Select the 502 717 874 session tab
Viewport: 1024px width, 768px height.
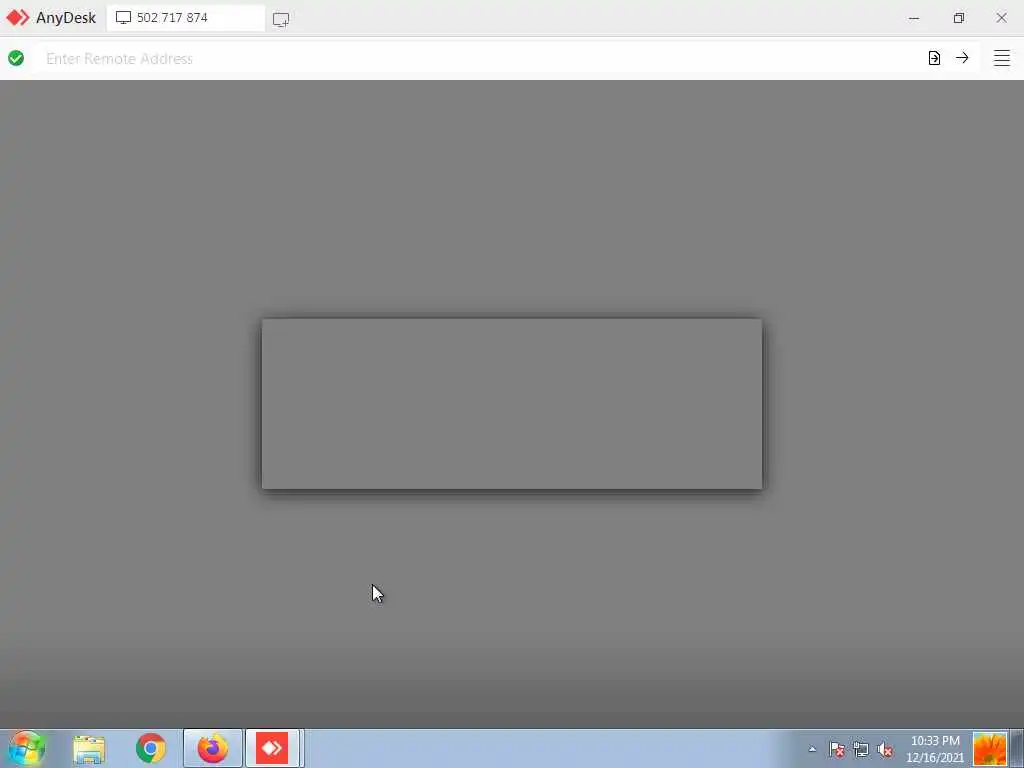pyautogui.click(x=186, y=18)
